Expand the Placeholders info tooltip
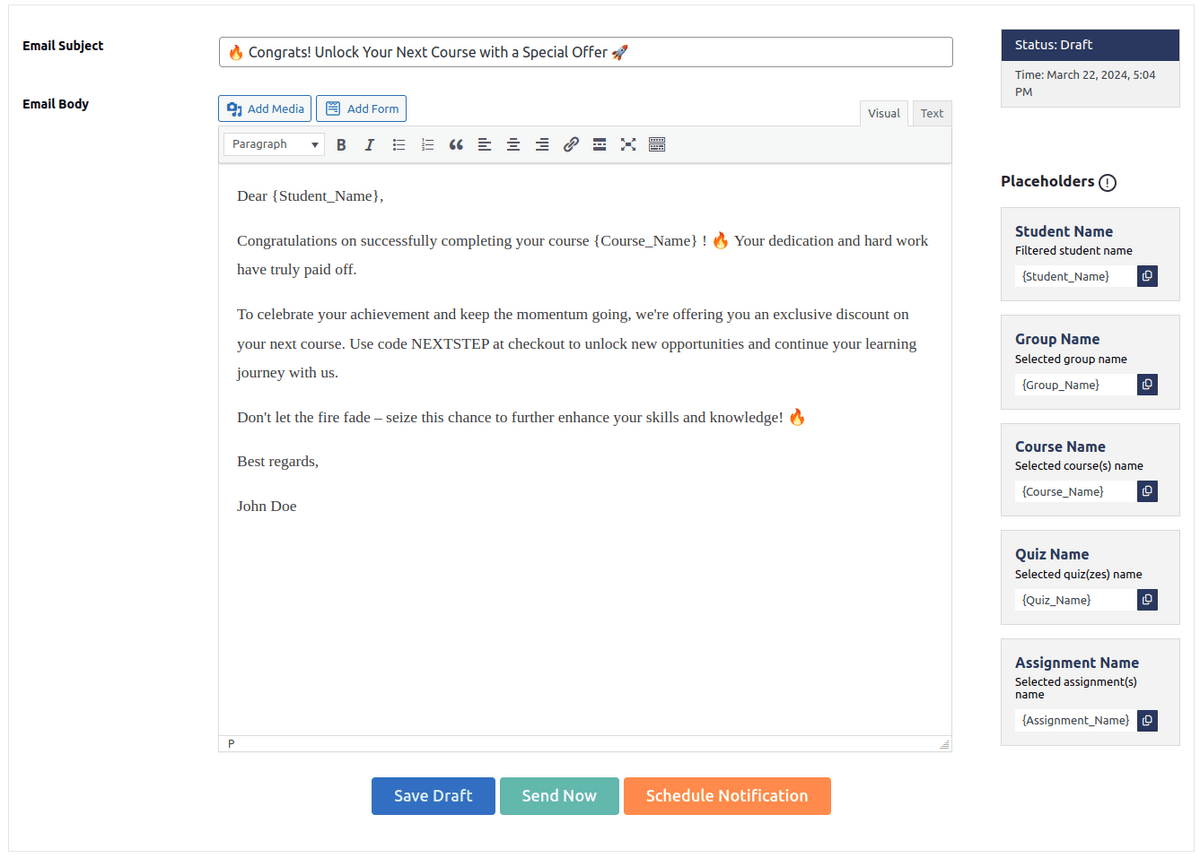Viewport: 1200px width, 858px height. (1107, 182)
